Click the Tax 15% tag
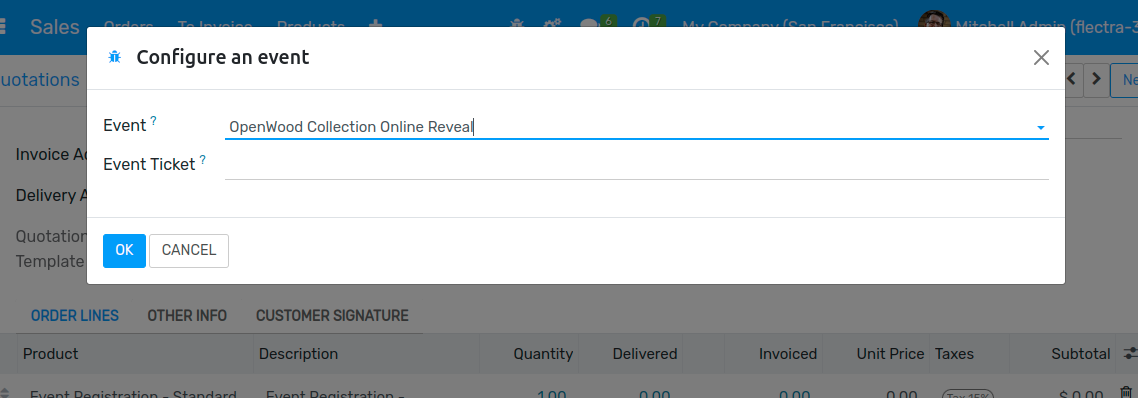1138x398 pixels. click(967, 394)
